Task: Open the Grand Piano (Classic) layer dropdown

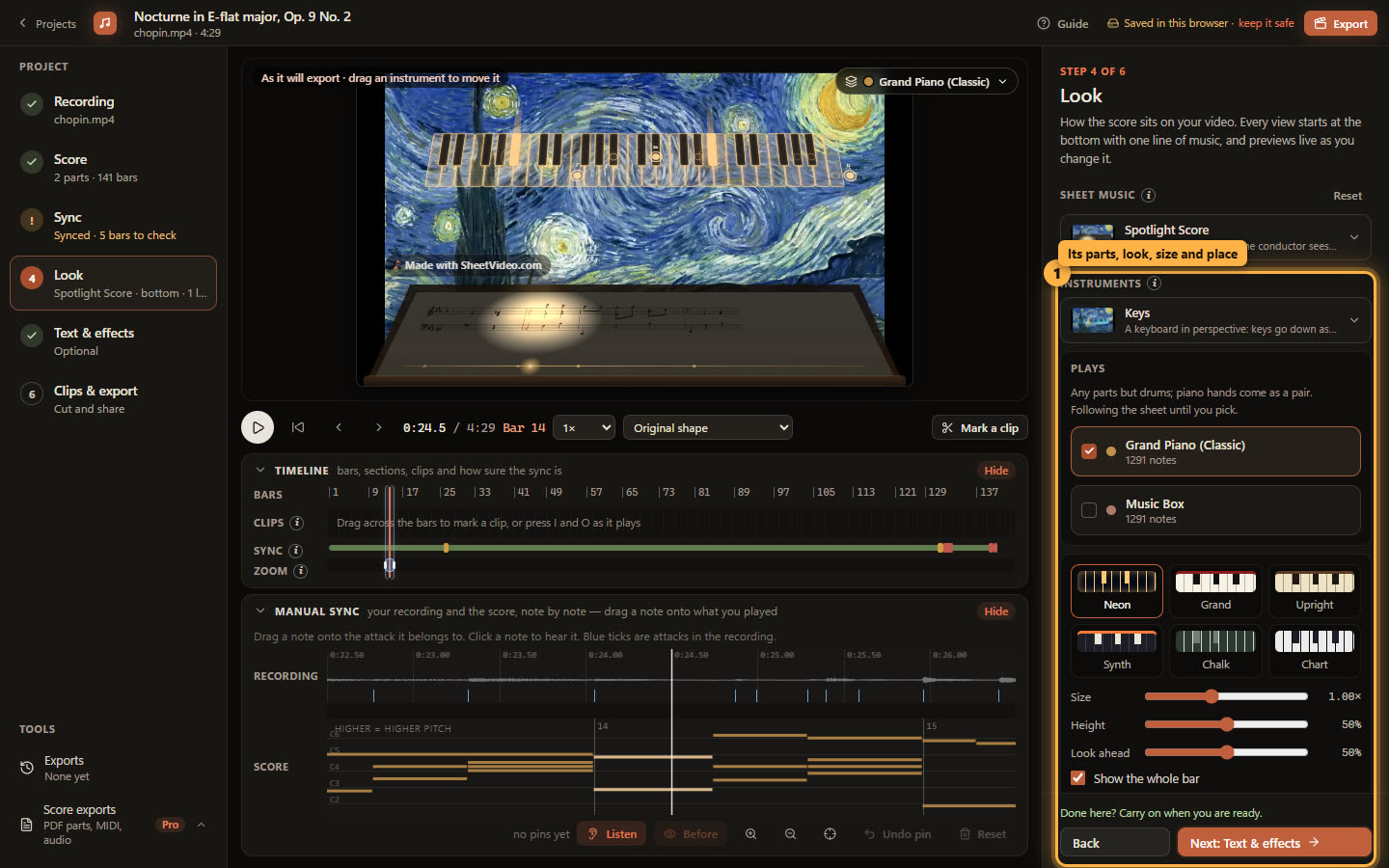Action: coord(926,82)
